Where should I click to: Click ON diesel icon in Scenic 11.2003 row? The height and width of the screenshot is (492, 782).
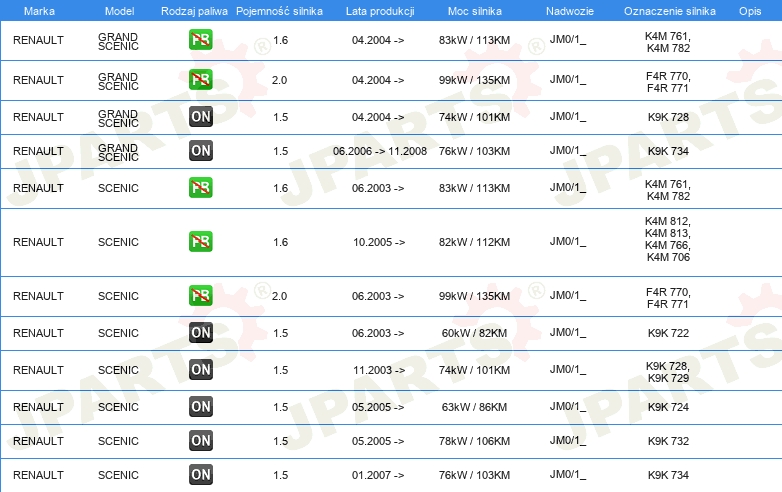pyautogui.click(x=200, y=369)
